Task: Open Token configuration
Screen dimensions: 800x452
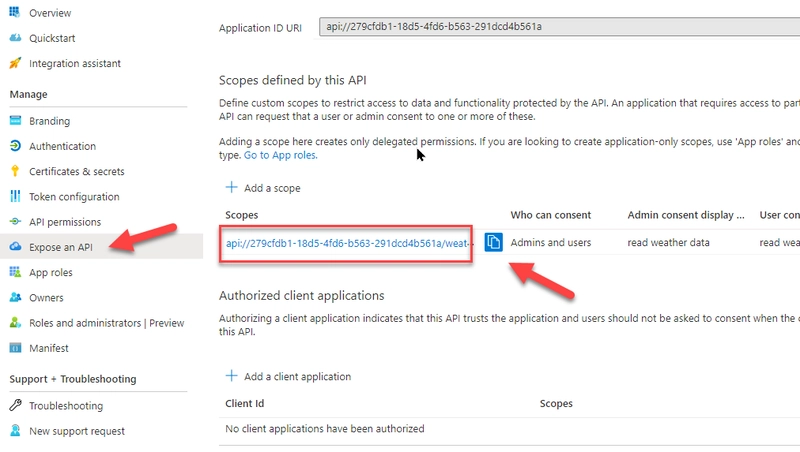Action: click(x=74, y=197)
